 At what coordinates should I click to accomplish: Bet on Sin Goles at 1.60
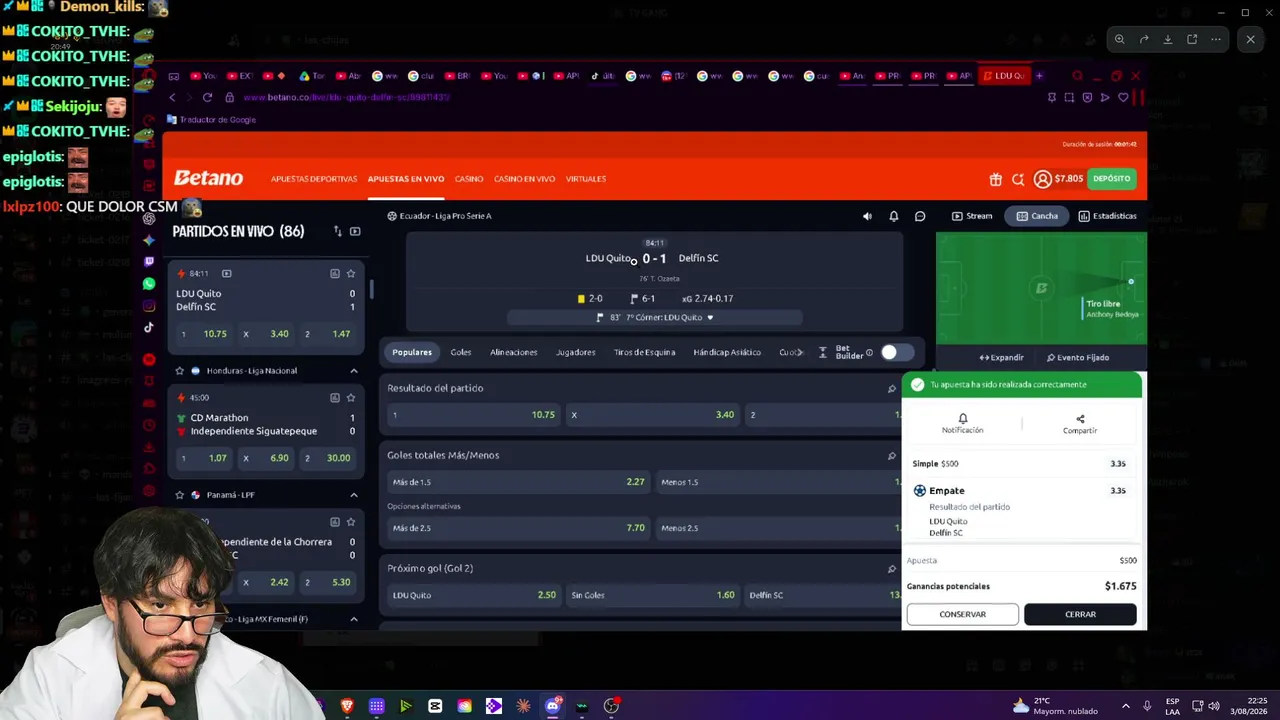[x=652, y=595]
